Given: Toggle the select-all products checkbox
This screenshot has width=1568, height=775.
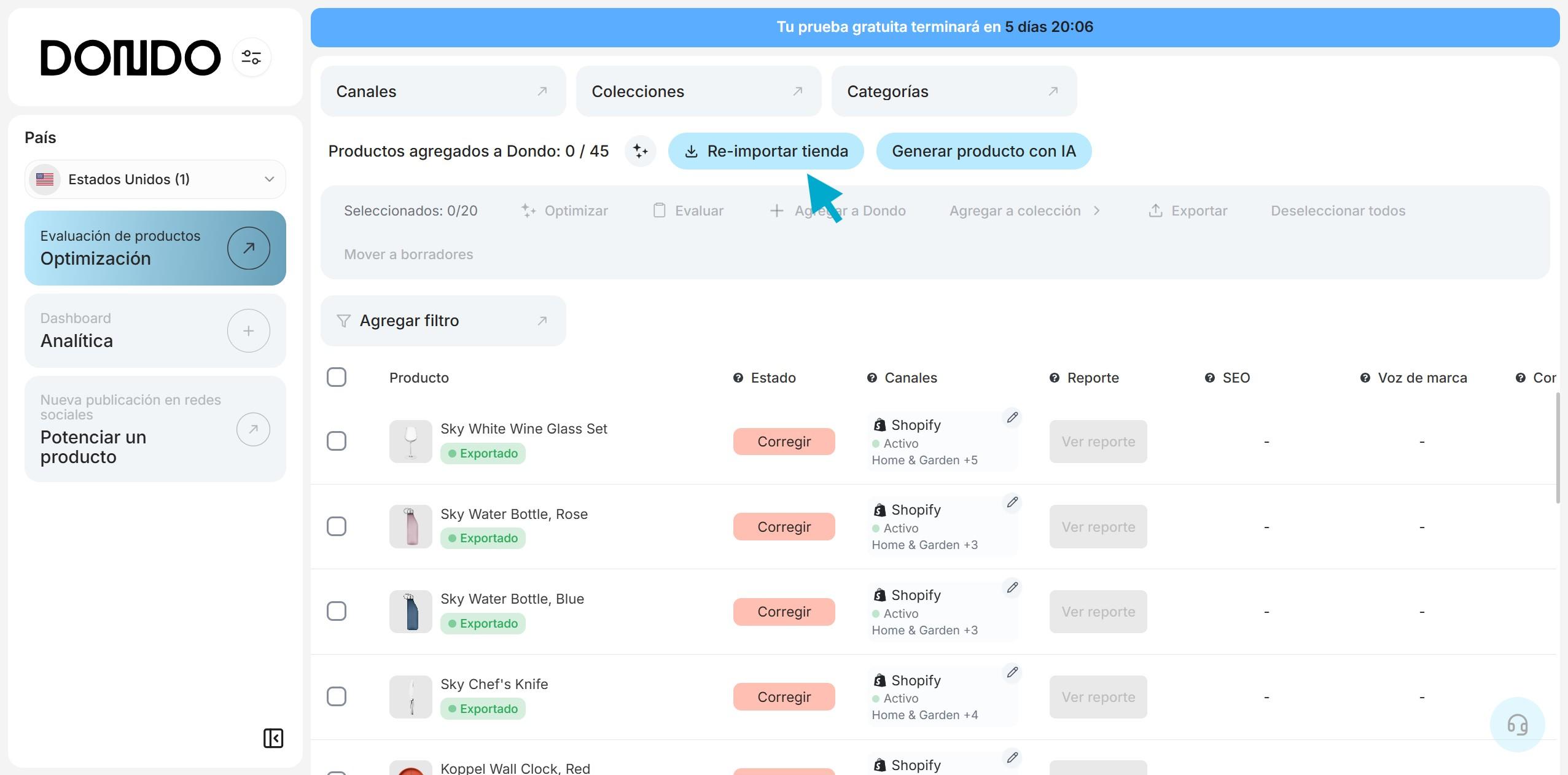Looking at the screenshot, I should (337, 377).
